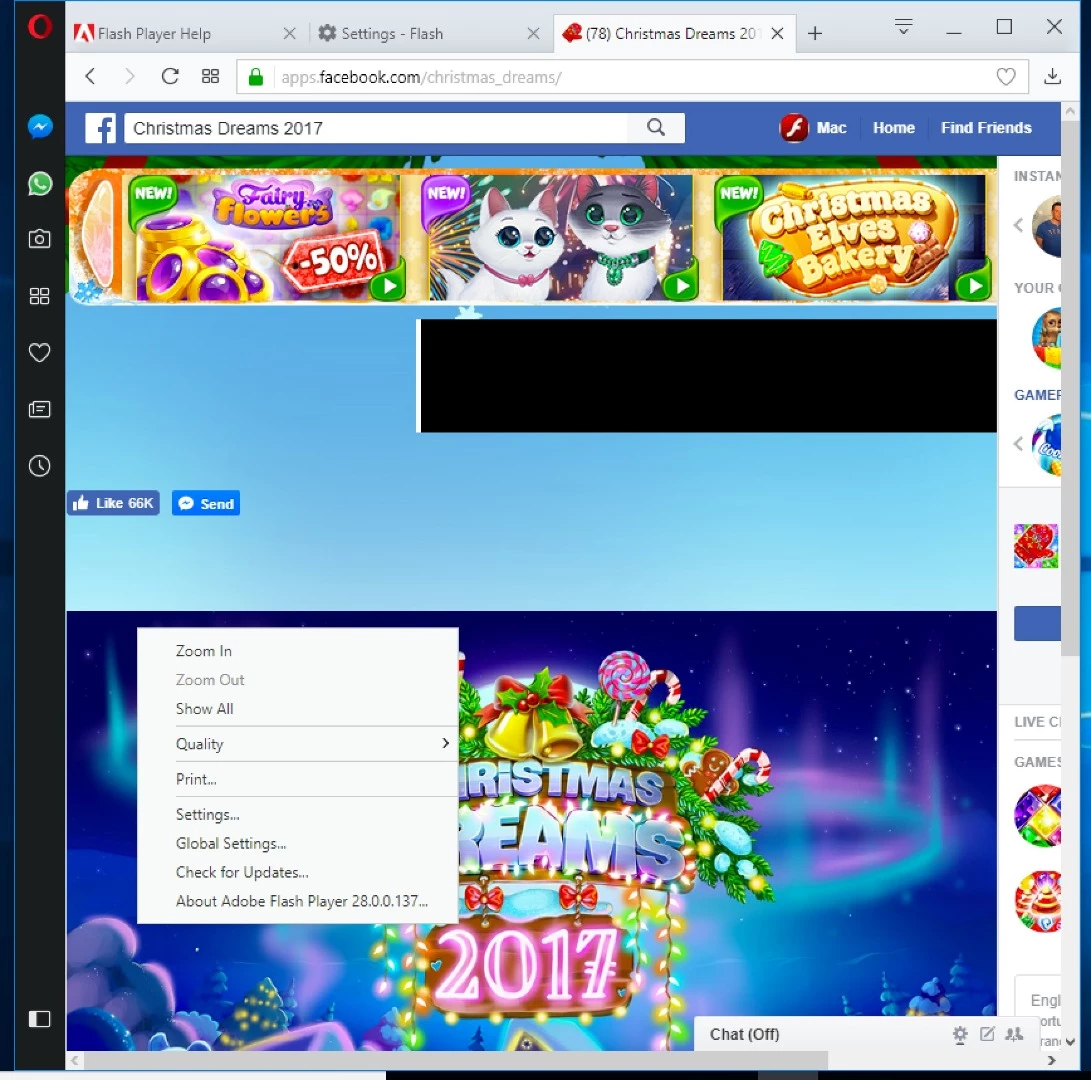The width and height of the screenshot is (1091, 1080).
Task: Open Mac profile link
Action: pyautogui.click(x=813, y=128)
